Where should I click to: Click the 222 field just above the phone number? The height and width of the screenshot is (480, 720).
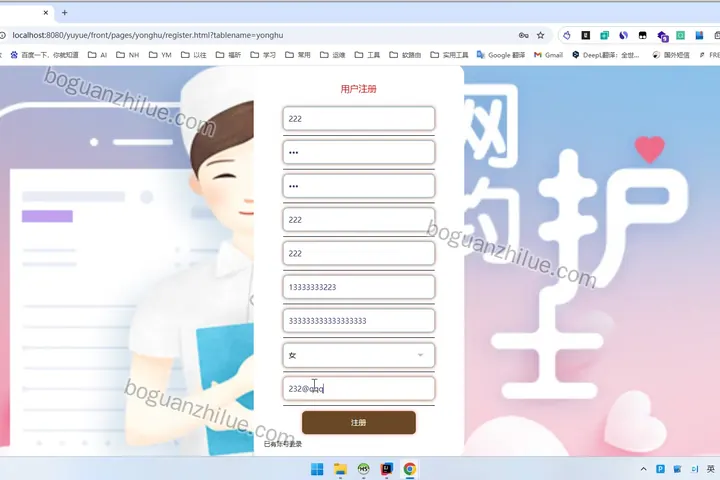359,254
